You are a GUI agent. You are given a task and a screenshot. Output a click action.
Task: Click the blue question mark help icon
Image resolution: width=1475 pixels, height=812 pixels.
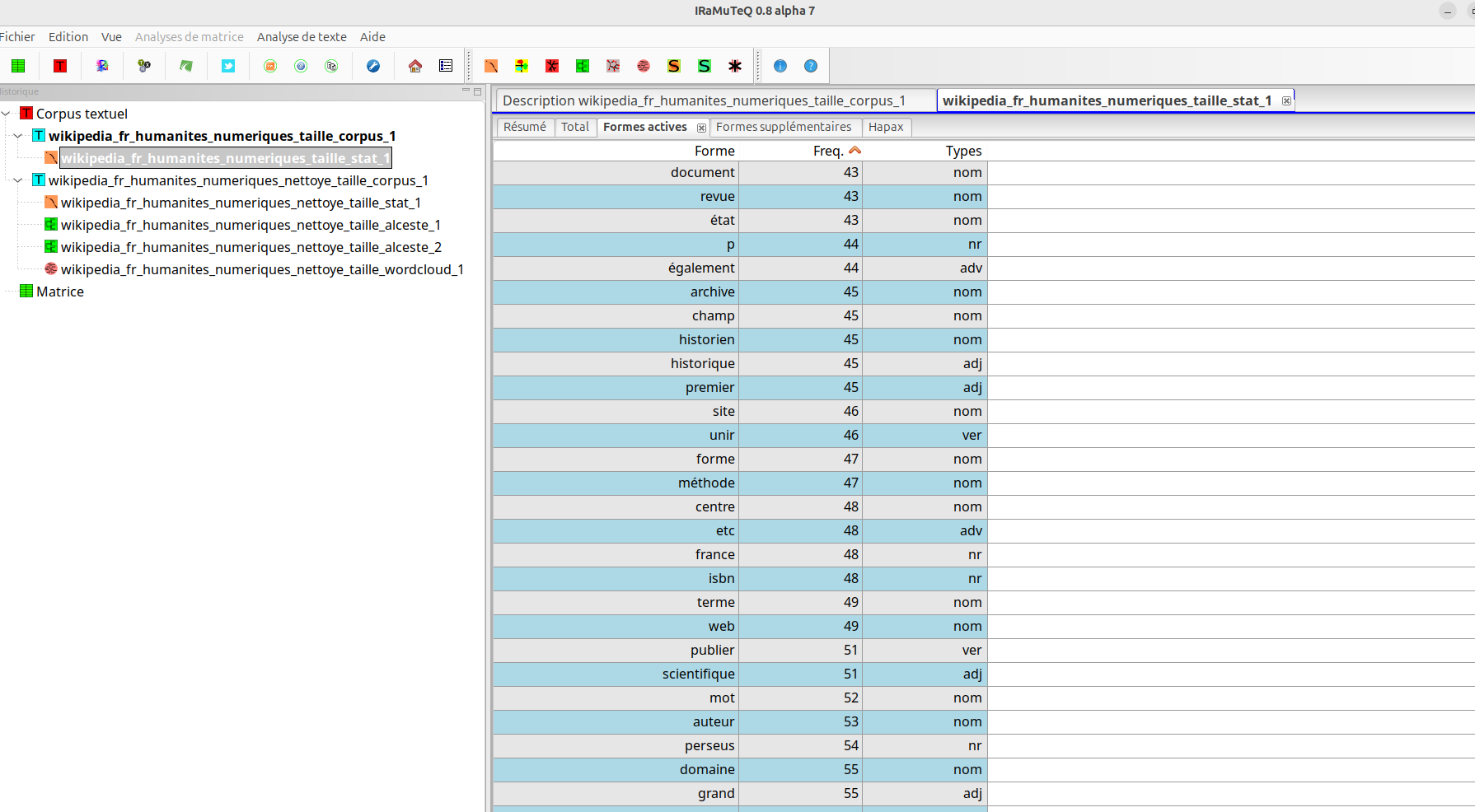(x=811, y=66)
